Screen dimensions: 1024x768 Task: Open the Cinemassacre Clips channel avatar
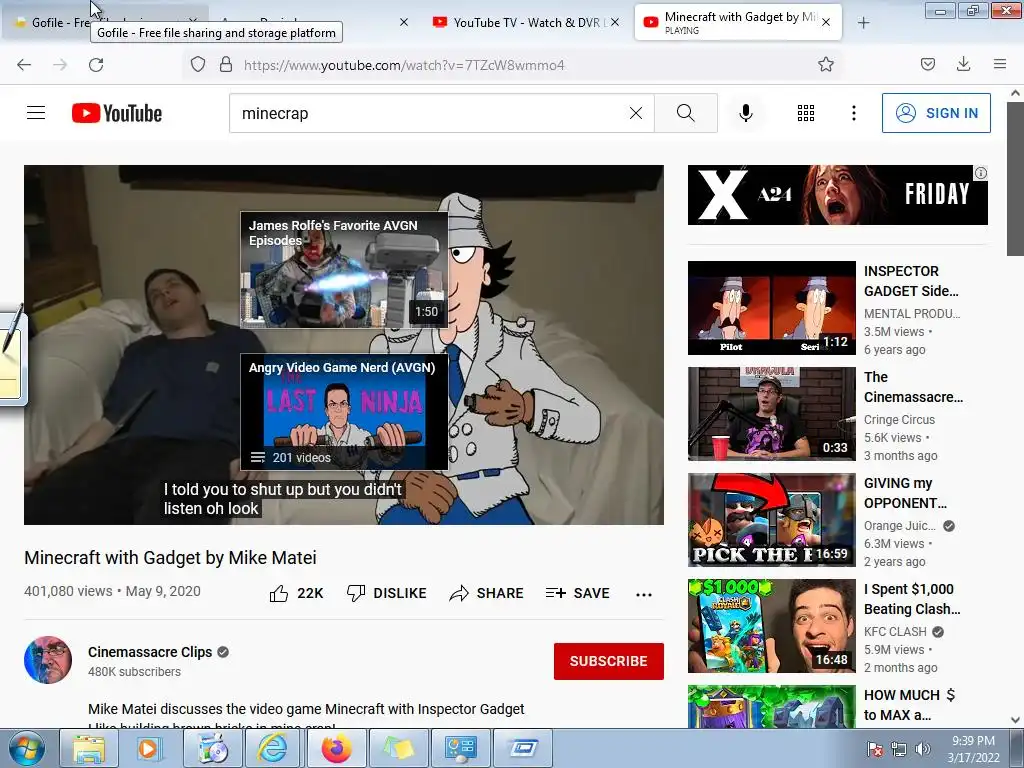click(x=48, y=660)
